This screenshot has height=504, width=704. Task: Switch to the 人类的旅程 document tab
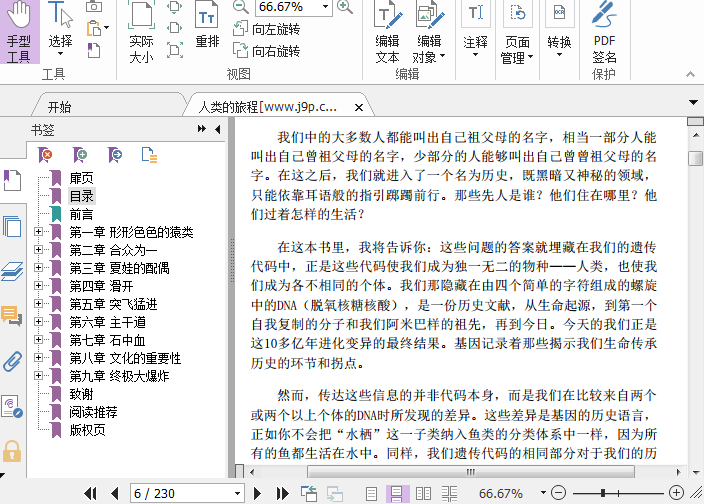(x=268, y=107)
